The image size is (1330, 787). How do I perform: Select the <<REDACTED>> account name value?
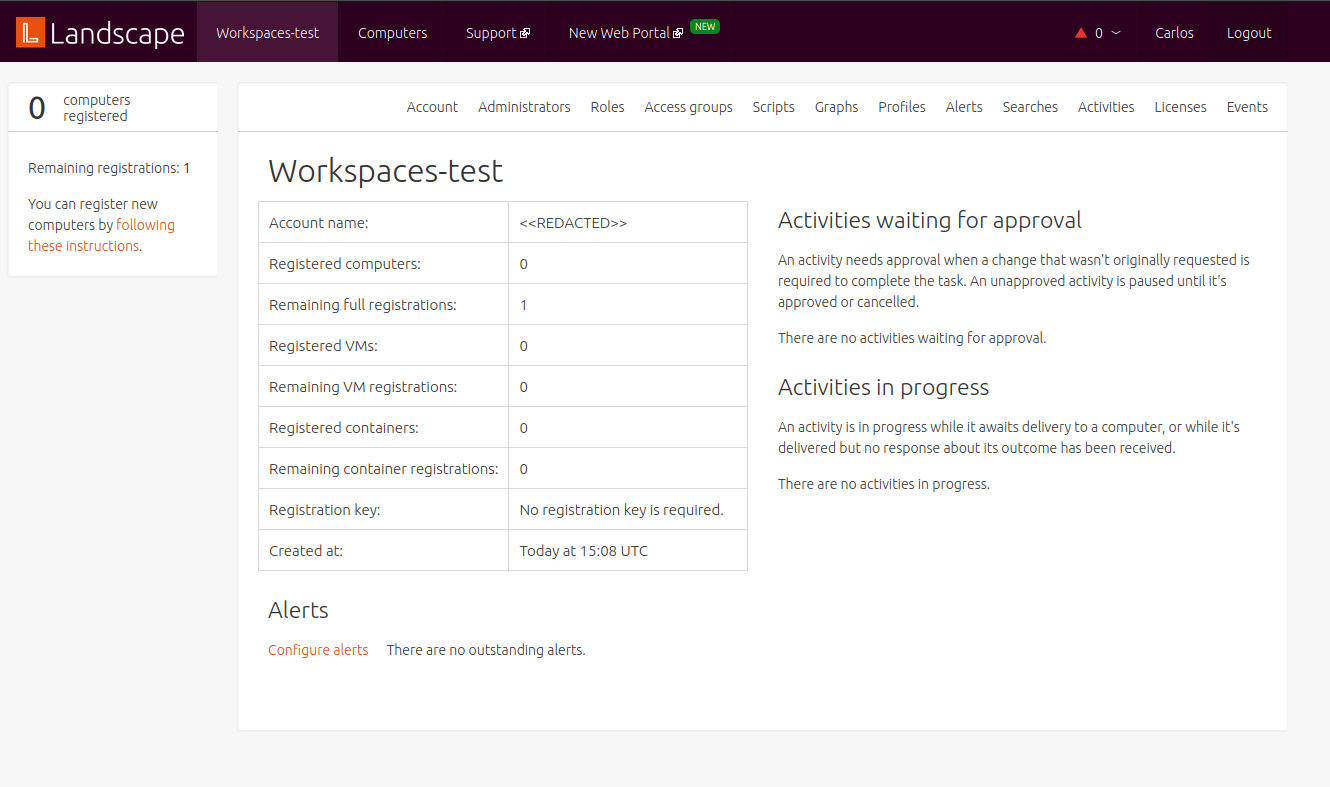573,223
